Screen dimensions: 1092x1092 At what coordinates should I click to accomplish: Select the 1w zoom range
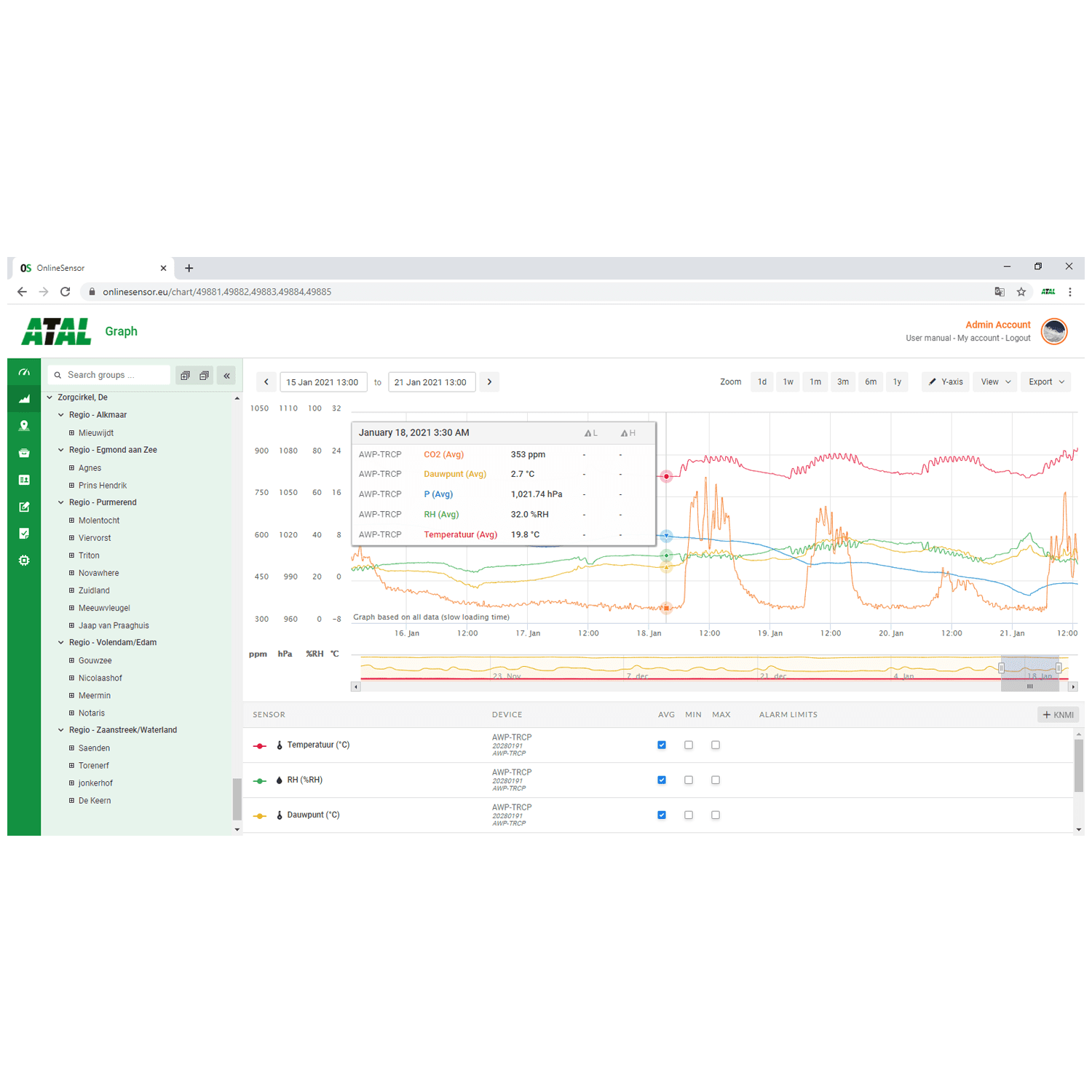tap(788, 381)
